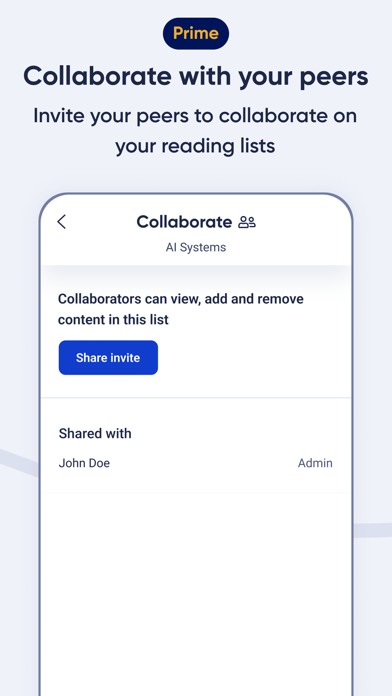Tap the phone mockup's header bar
This screenshot has height=696, width=392.
coord(196,232)
